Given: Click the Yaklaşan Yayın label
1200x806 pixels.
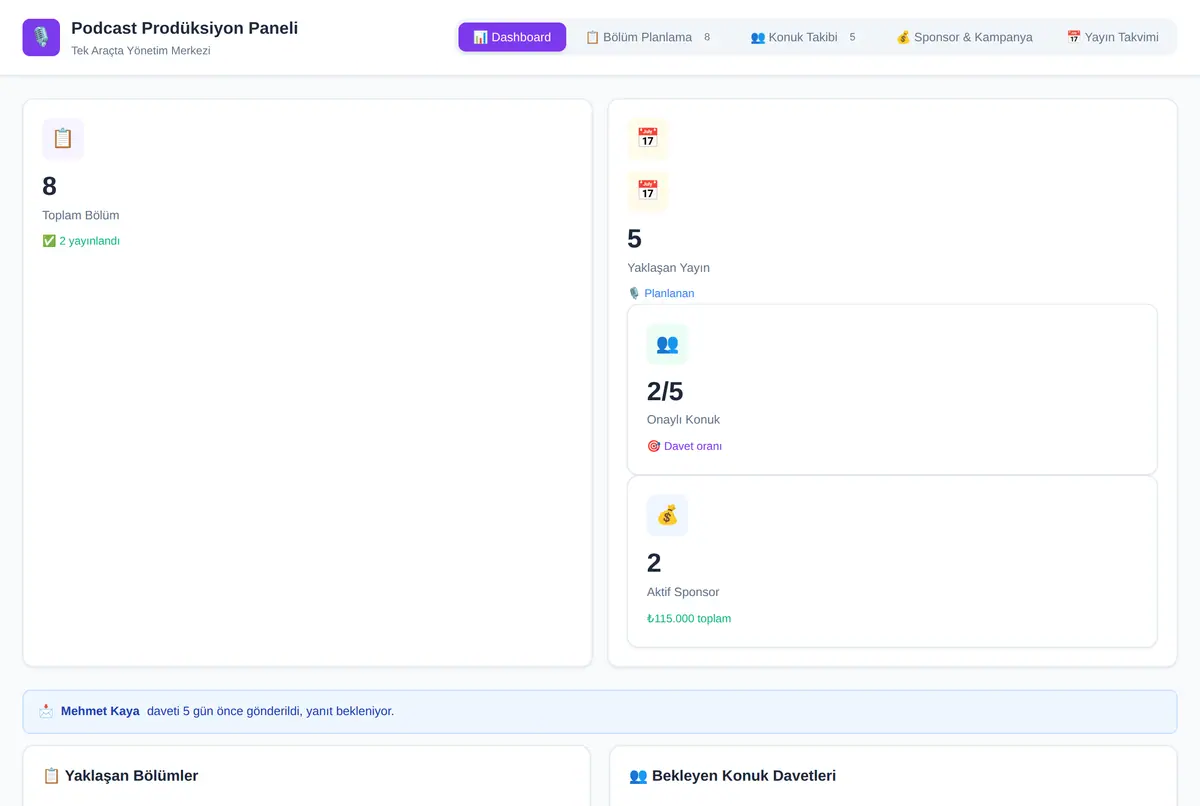Looking at the screenshot, I should 668,268.
